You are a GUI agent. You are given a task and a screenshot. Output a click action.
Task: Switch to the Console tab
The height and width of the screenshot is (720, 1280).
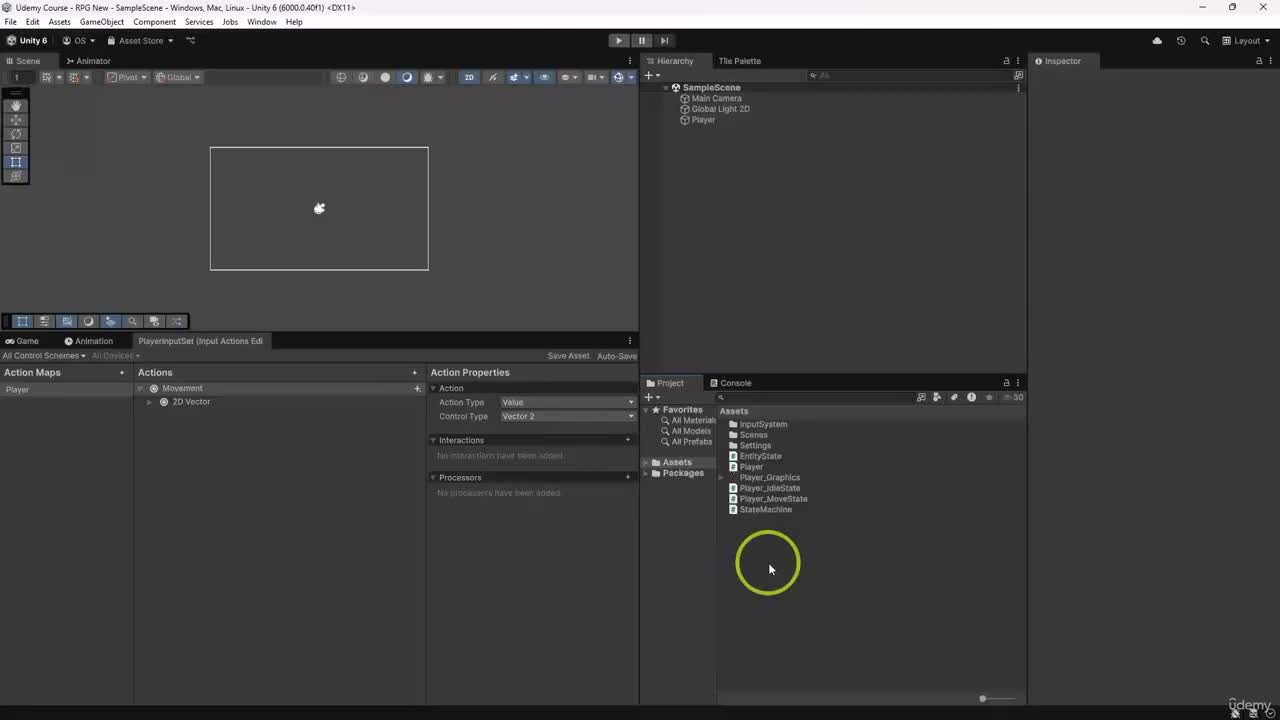pyautogui.click(x=730, y=383)
